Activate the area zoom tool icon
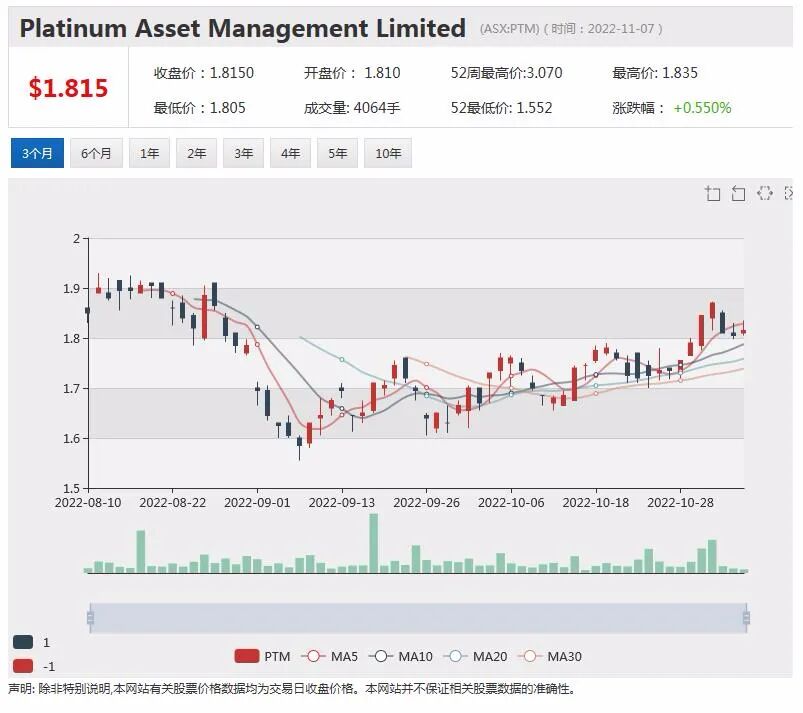The image size is (803, 713). pos(712,194)
